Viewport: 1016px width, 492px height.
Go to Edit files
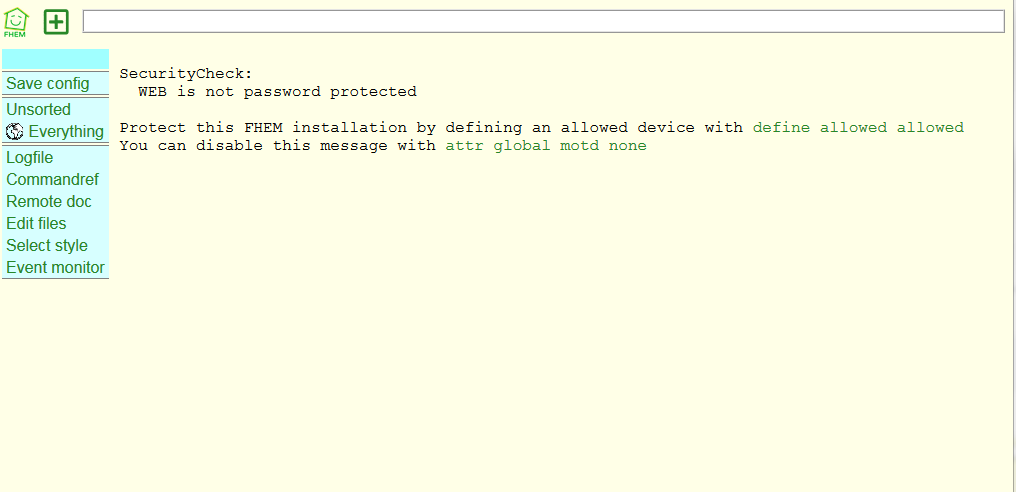click(36, 224)
